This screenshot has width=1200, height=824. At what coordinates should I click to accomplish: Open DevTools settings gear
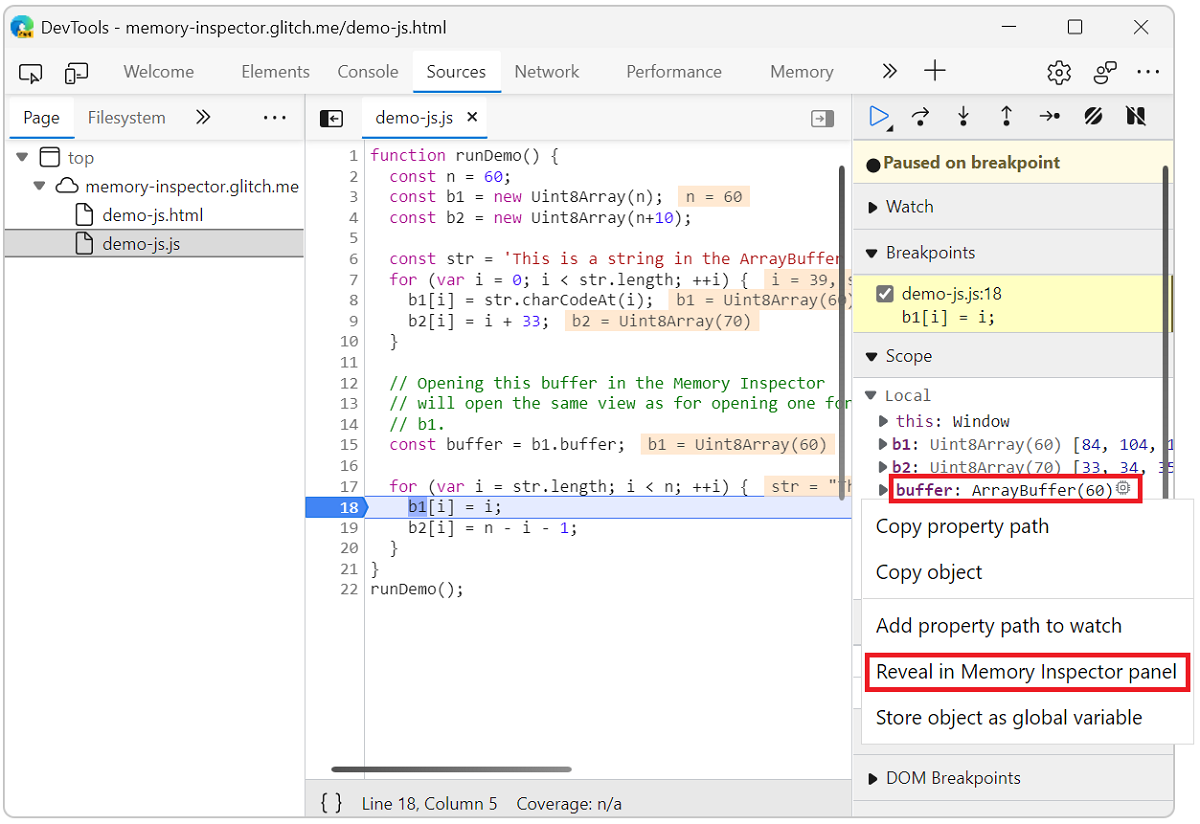pos(1058,71)
